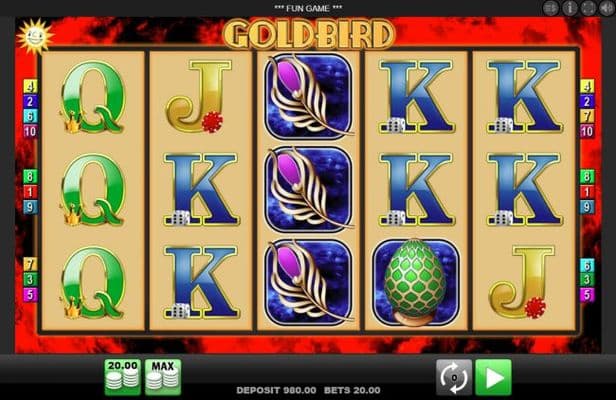616x400 pixels.
Task: Select payline 7 on right side
Action: [587, 116]
